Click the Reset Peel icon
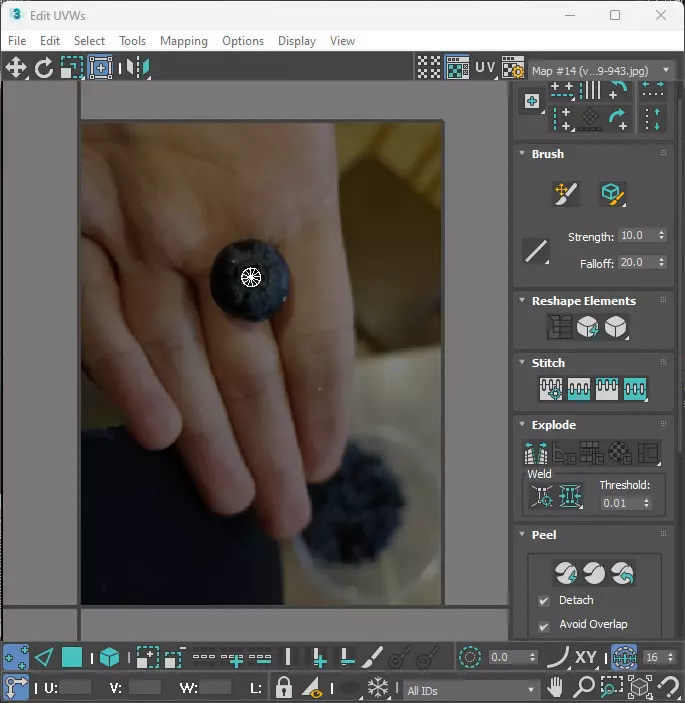The image size is (685, 703). pos(623,573)
